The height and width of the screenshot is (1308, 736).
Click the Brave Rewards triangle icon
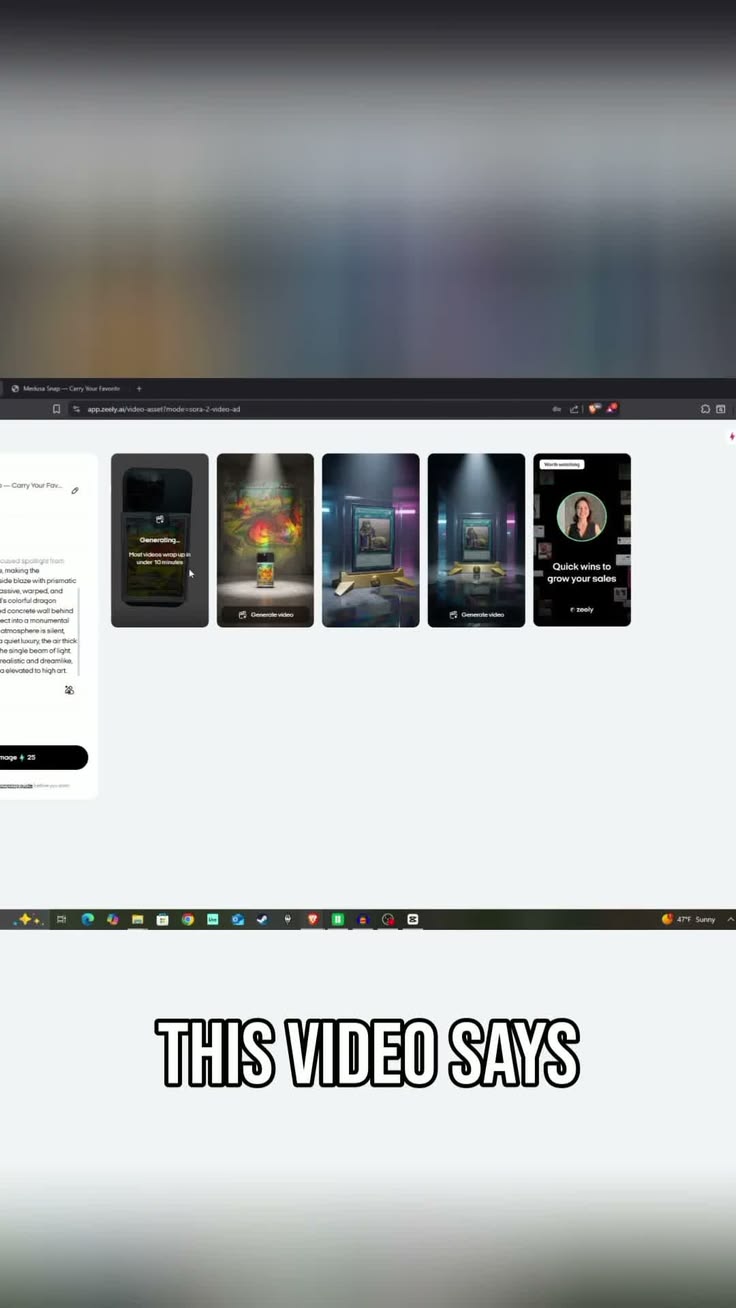(610, 409)
